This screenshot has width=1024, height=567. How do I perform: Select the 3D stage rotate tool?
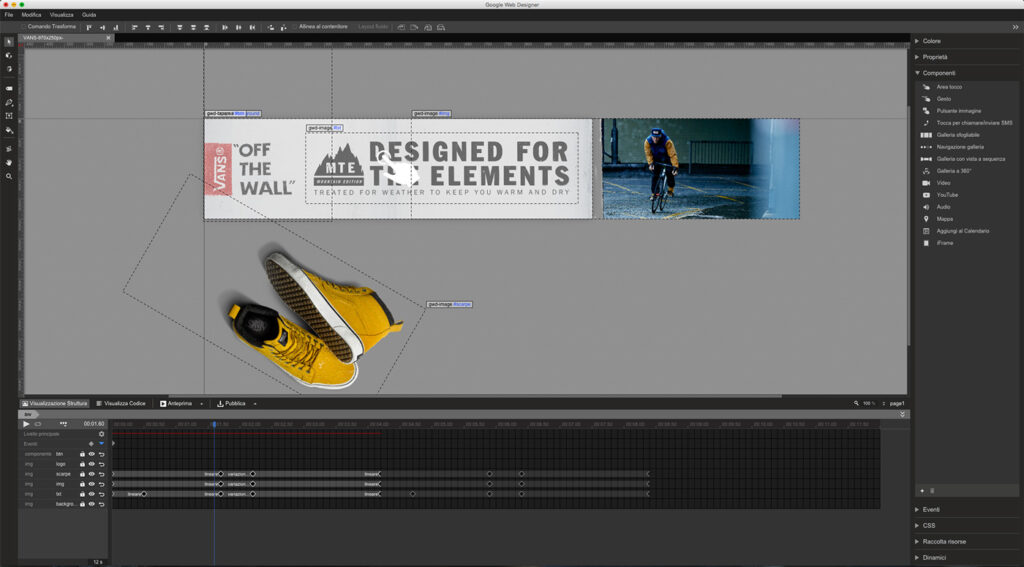click(x=8, y=69)
